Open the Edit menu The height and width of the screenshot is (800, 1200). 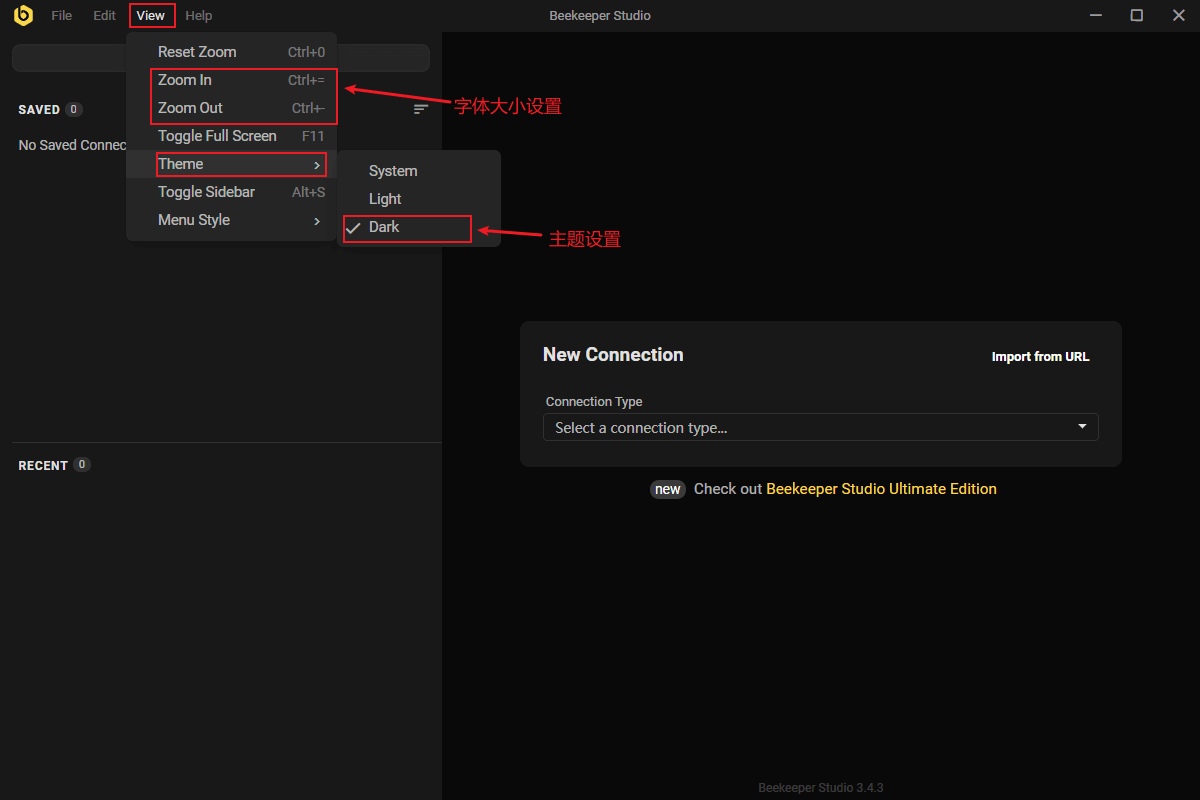point(105,15)
